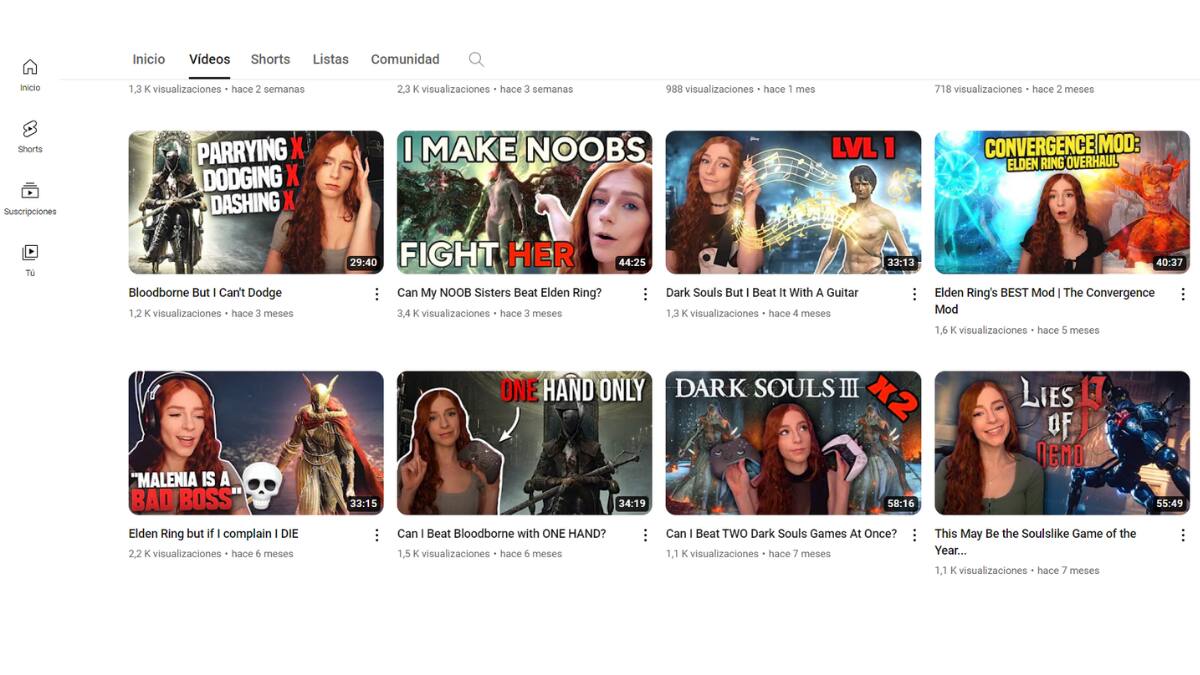The width and height of the screenshot is (1200, 675).
Task: Play the Dark Souls III x2 thumbnail
Action: click(x=793, y=443)
